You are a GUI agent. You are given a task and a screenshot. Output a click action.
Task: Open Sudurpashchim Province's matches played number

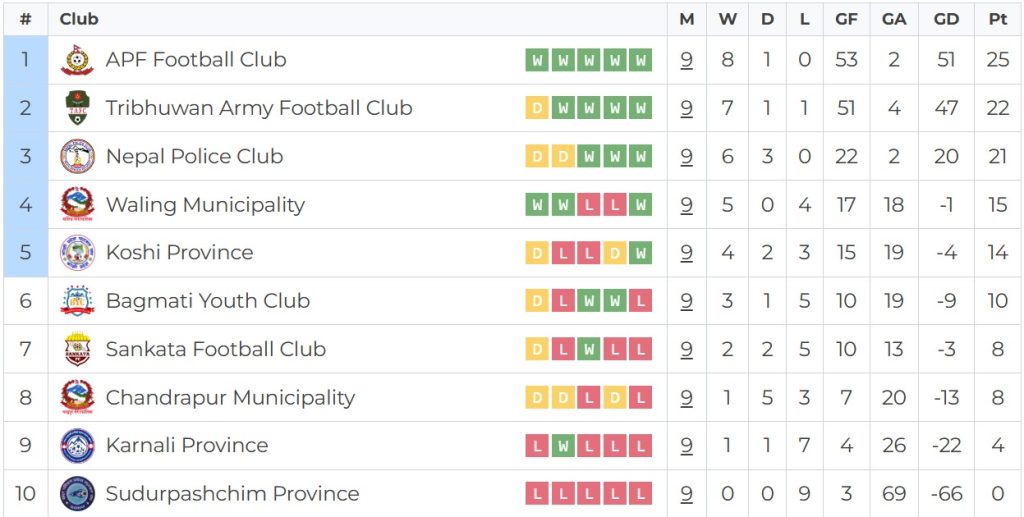tap(687, 493)
